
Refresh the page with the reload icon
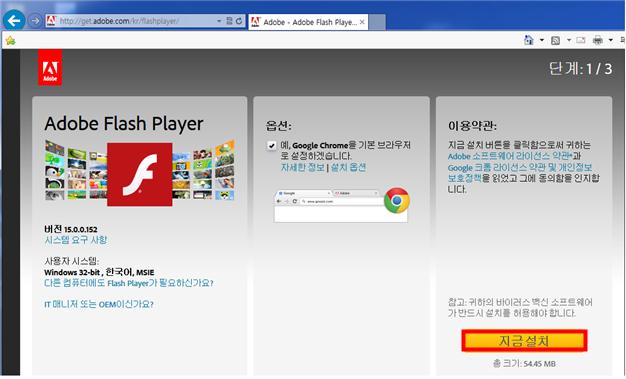239,21
